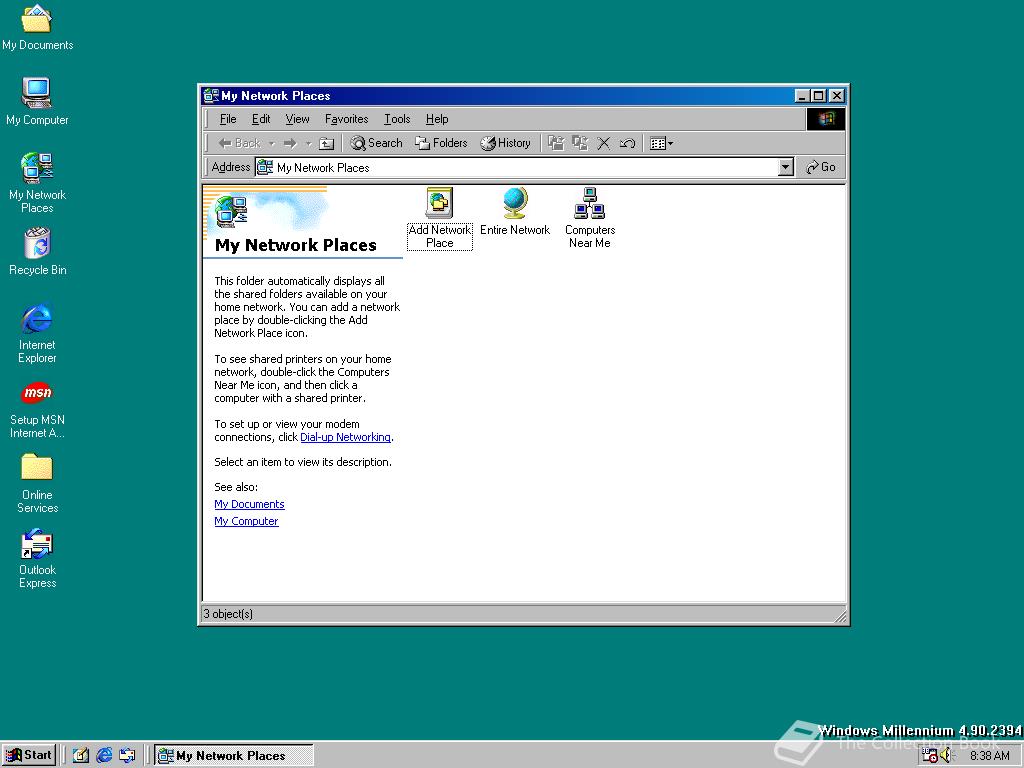Click the Undo toolbar icon

point(627,143)
